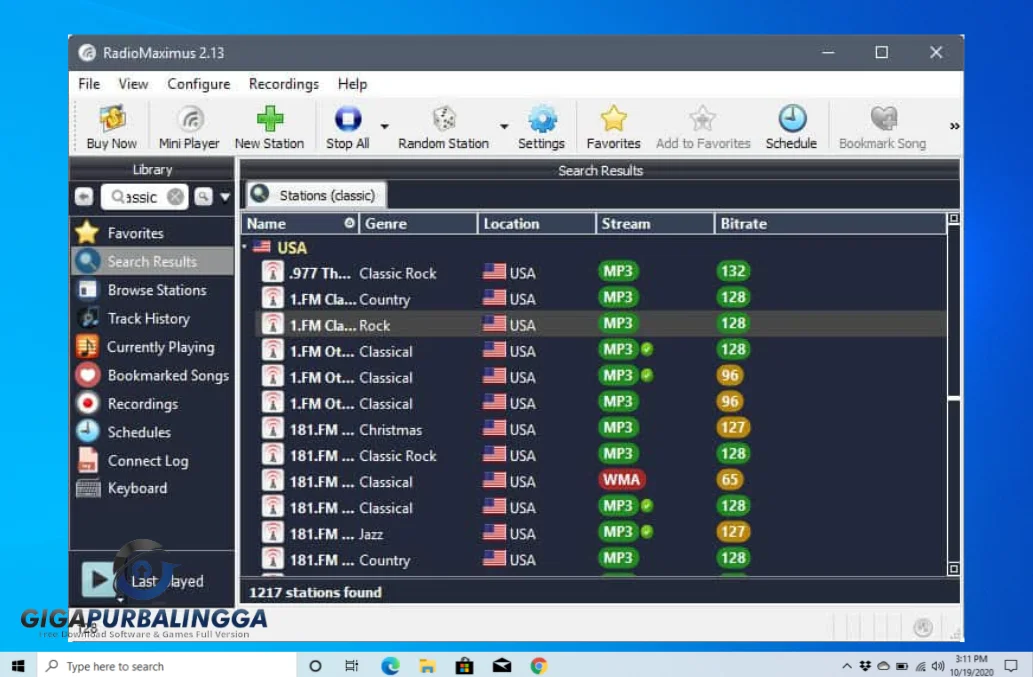This screenshot has width=1033, height=677.
Task: Open the Schedule clock tool
Action: point(791,127)
